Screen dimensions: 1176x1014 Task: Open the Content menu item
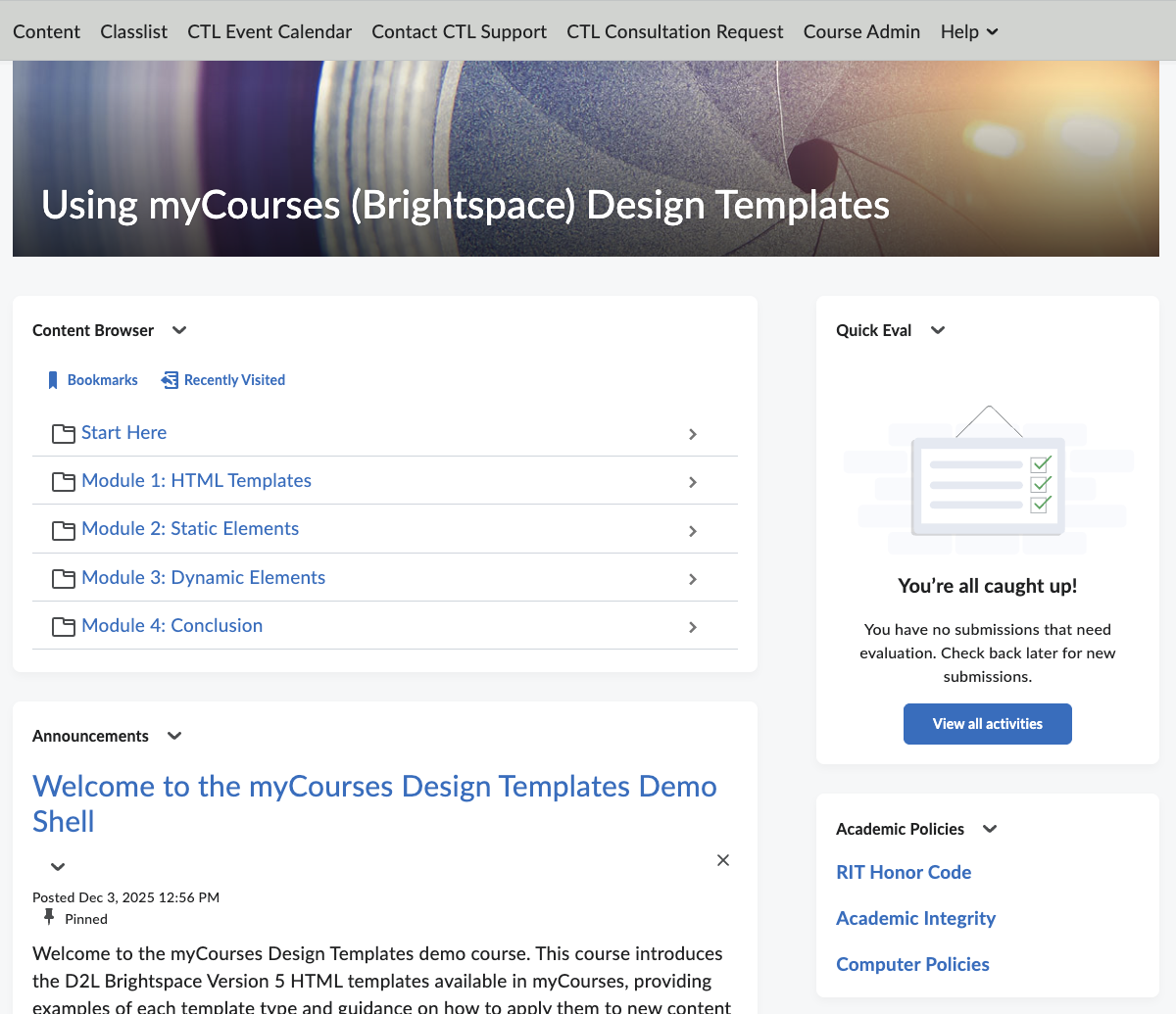point(46,31)
